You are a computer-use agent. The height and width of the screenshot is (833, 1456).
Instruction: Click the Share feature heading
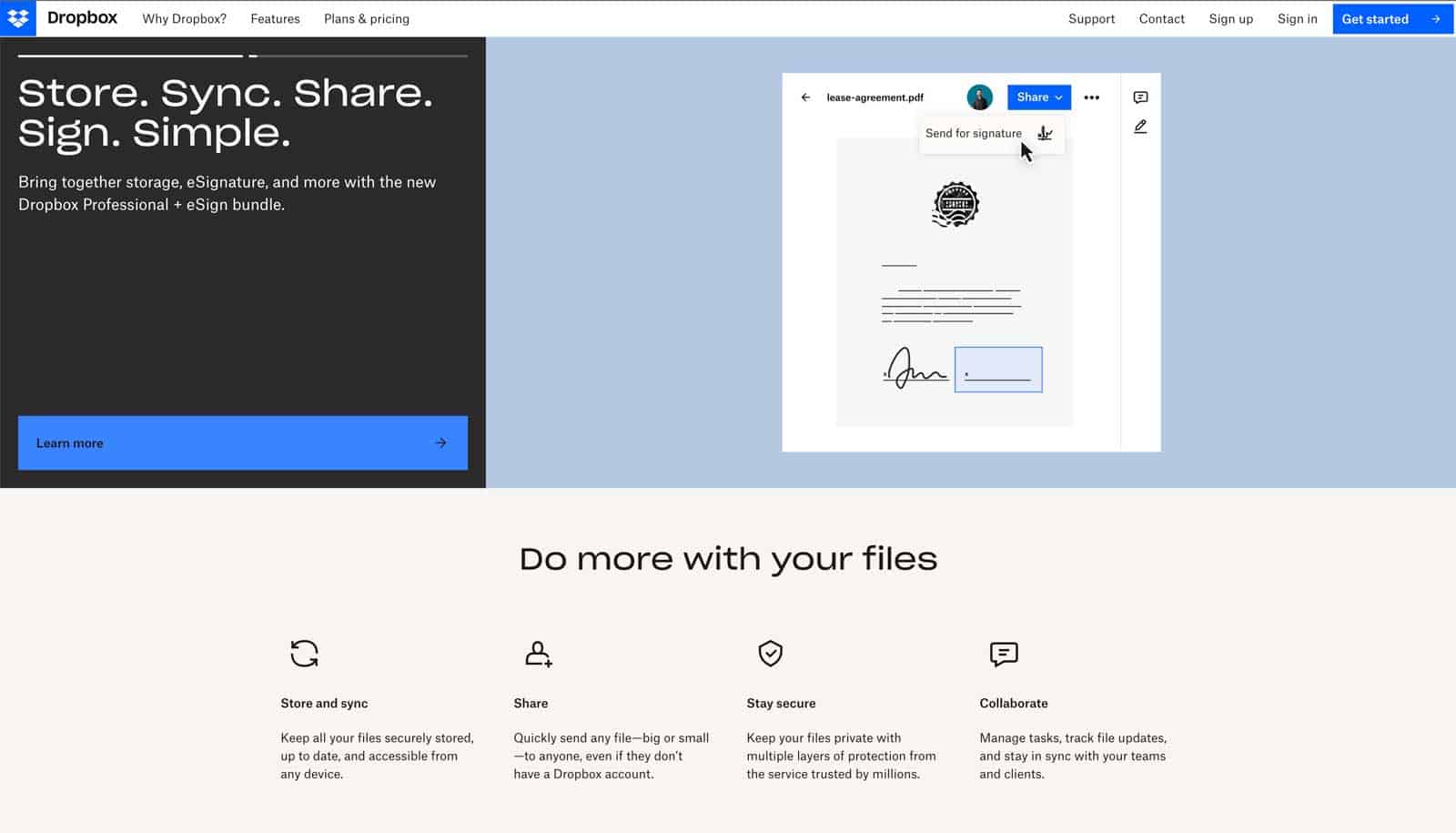click(x=531, y=704)
